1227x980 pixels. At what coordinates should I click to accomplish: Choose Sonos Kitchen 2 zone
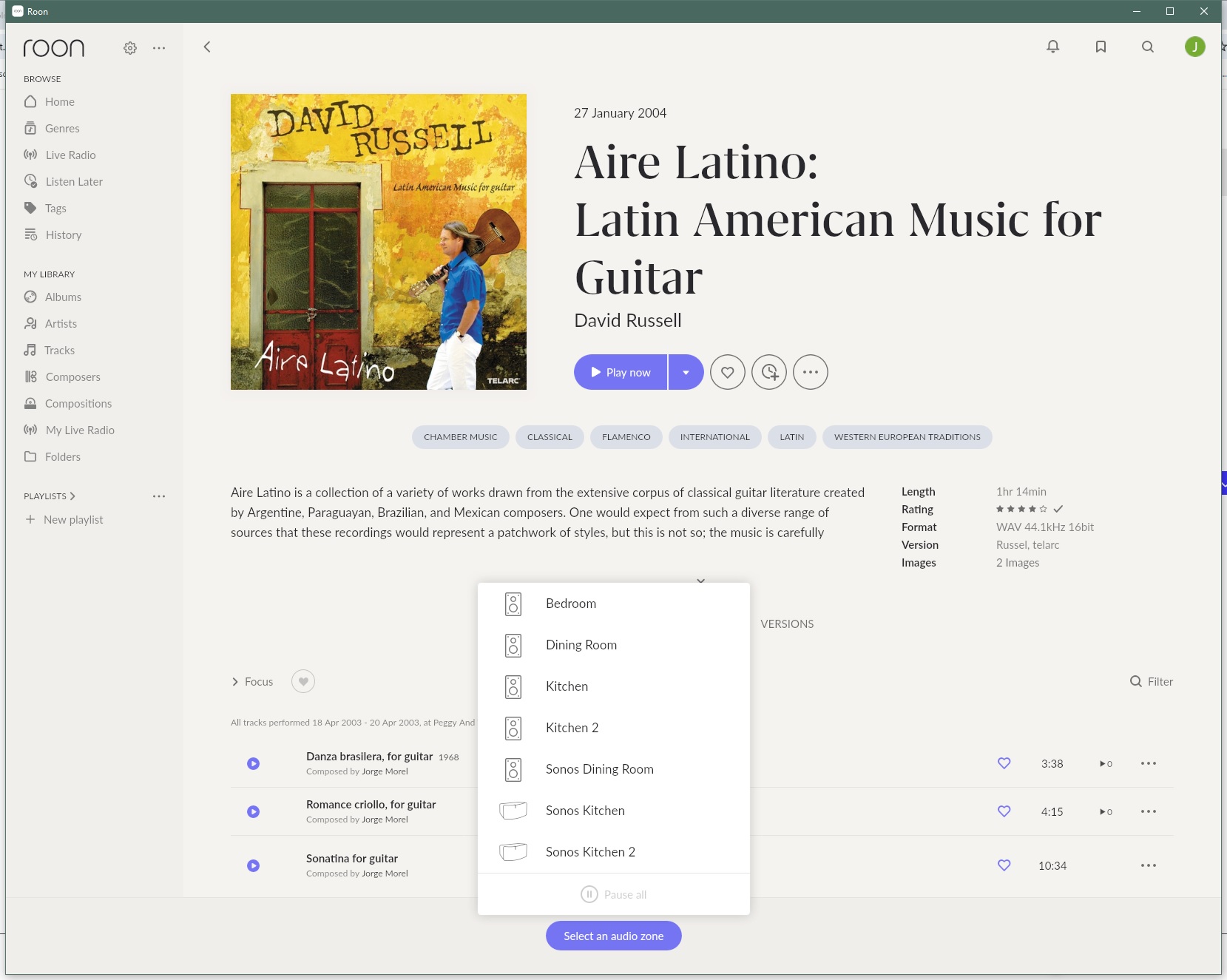point(590,852)
